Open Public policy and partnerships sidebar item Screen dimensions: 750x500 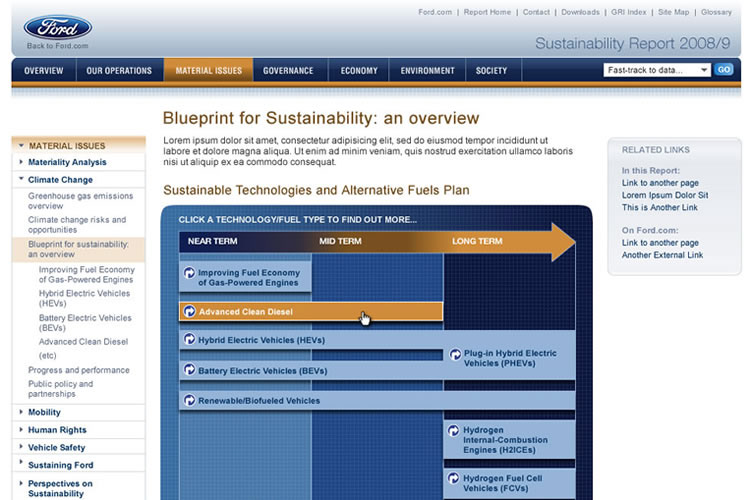tap(60, 389)
